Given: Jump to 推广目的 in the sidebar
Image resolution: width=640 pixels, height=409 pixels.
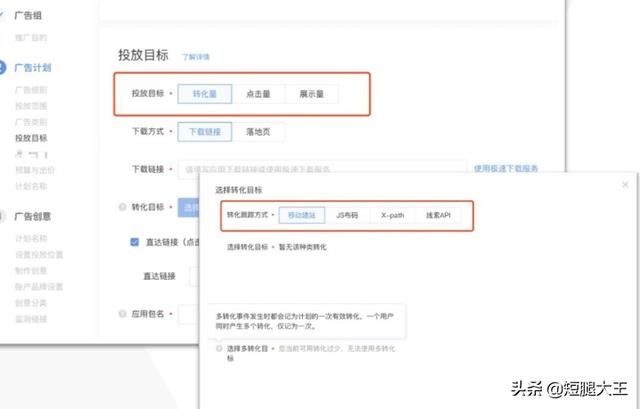Looking at the screenshot, I should pos(31,38).
